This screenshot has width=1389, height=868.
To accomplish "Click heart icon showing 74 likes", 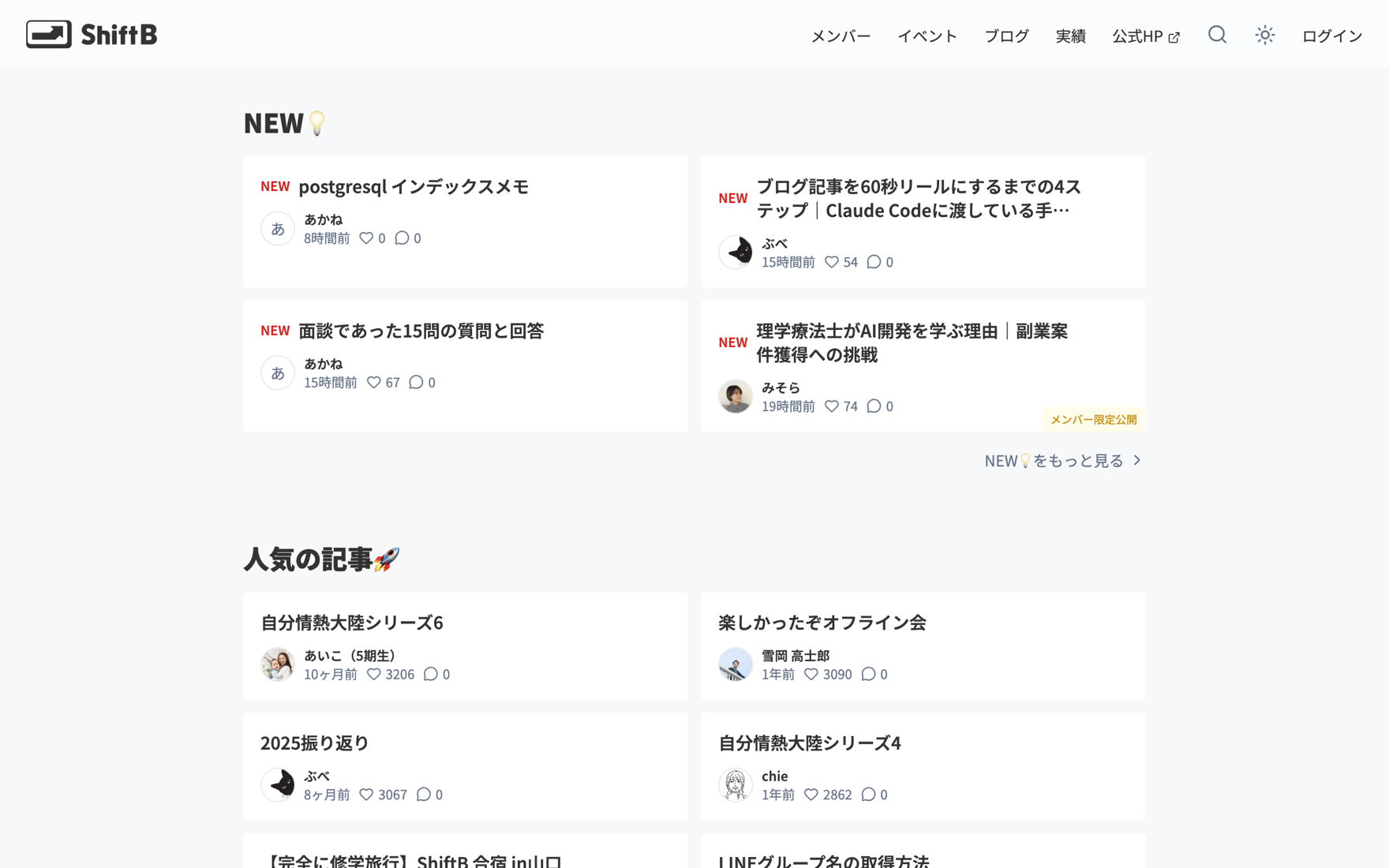I will tap(832, 406).
